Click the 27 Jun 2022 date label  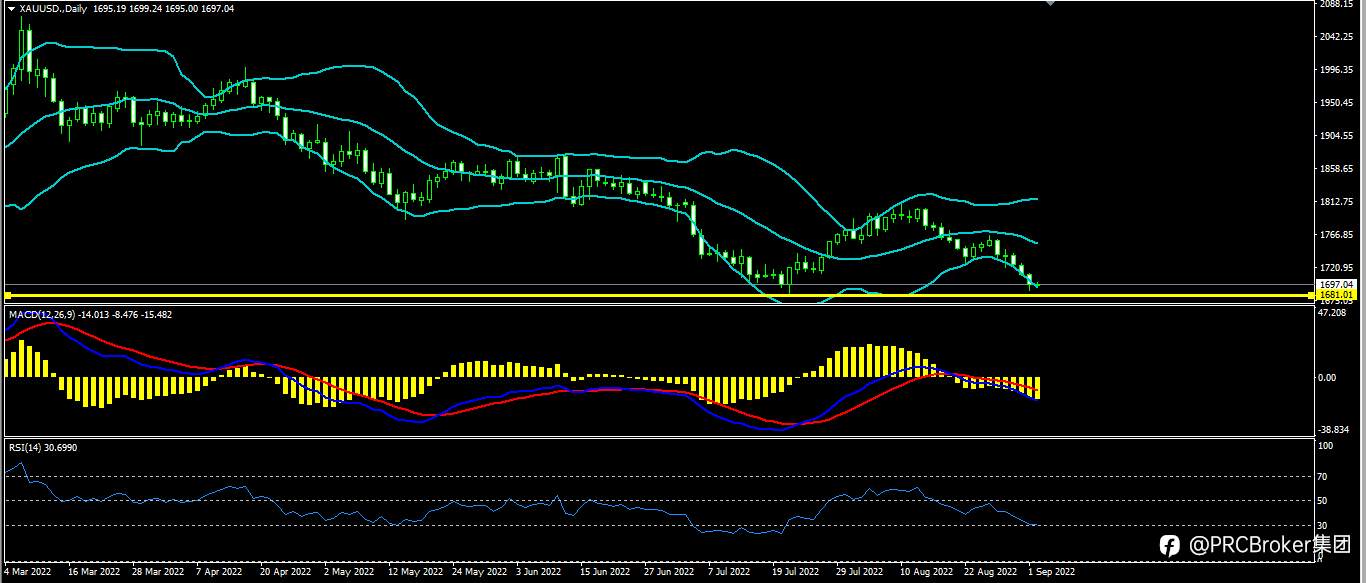point(669,572)
